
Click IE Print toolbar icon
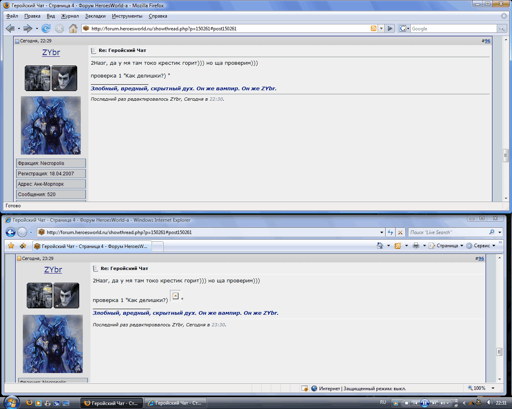(416, 246)
